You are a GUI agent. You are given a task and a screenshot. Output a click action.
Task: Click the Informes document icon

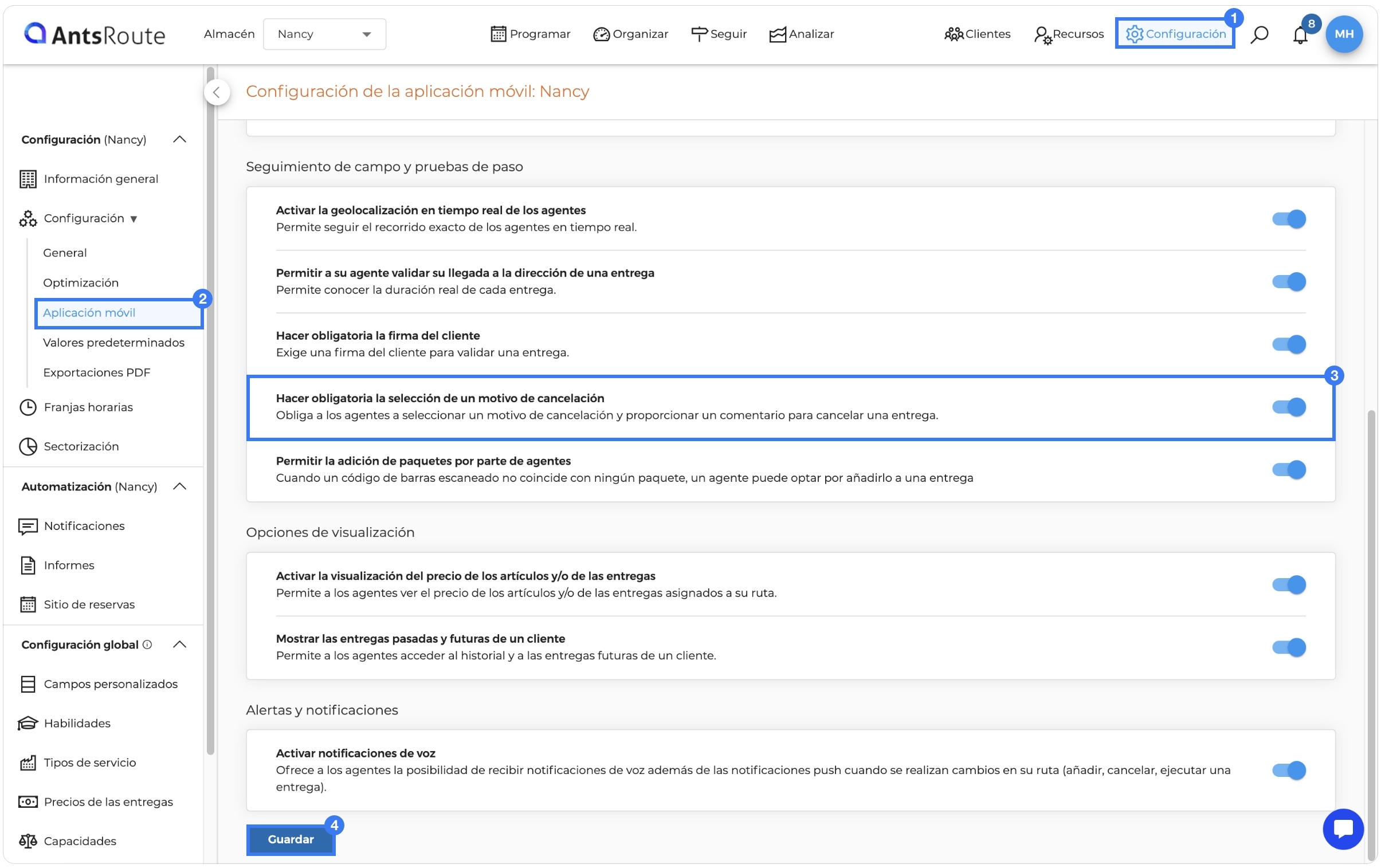pyautogui.click(x=28, y=565)
